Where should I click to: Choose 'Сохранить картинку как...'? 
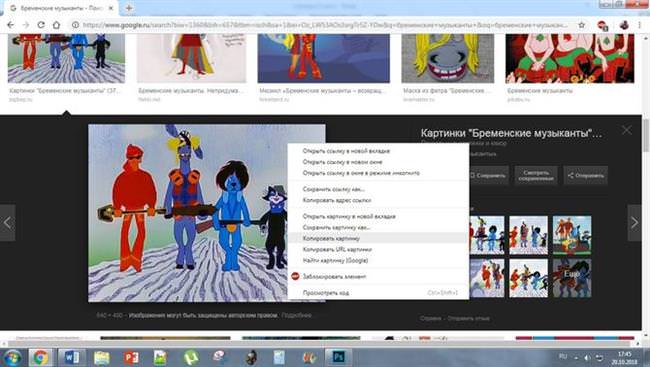click(x=336, y=228)
